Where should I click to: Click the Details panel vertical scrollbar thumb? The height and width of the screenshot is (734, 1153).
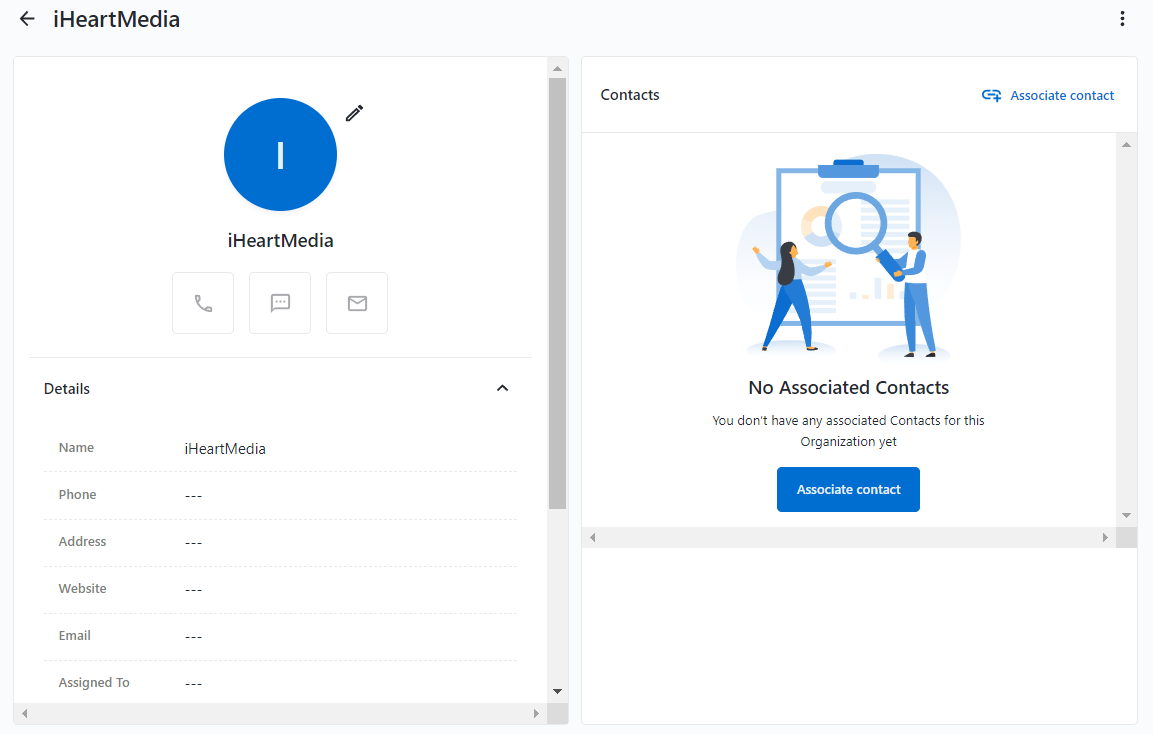[557, 293]
